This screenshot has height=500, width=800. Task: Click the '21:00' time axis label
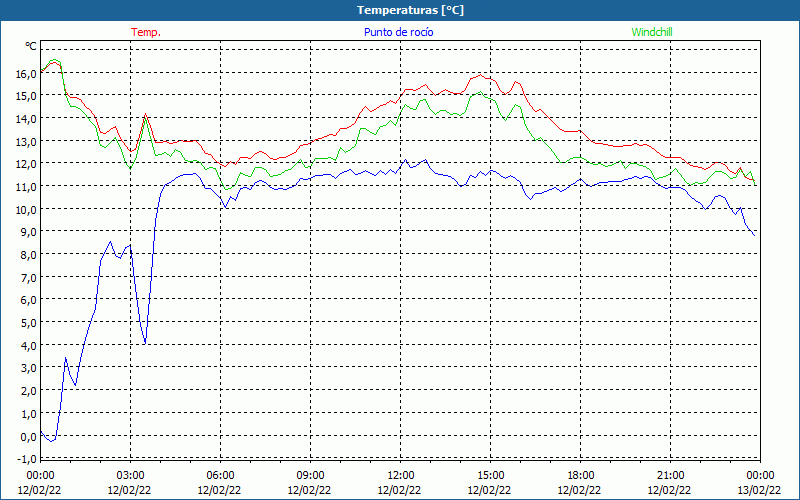[670, 476]
